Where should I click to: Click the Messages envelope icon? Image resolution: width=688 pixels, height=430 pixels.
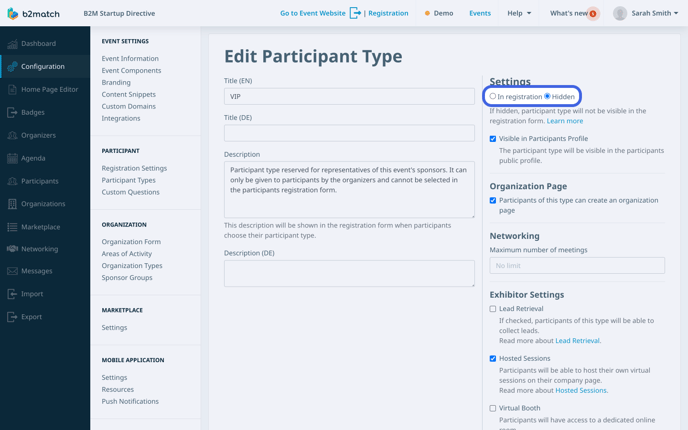[12, 271]
